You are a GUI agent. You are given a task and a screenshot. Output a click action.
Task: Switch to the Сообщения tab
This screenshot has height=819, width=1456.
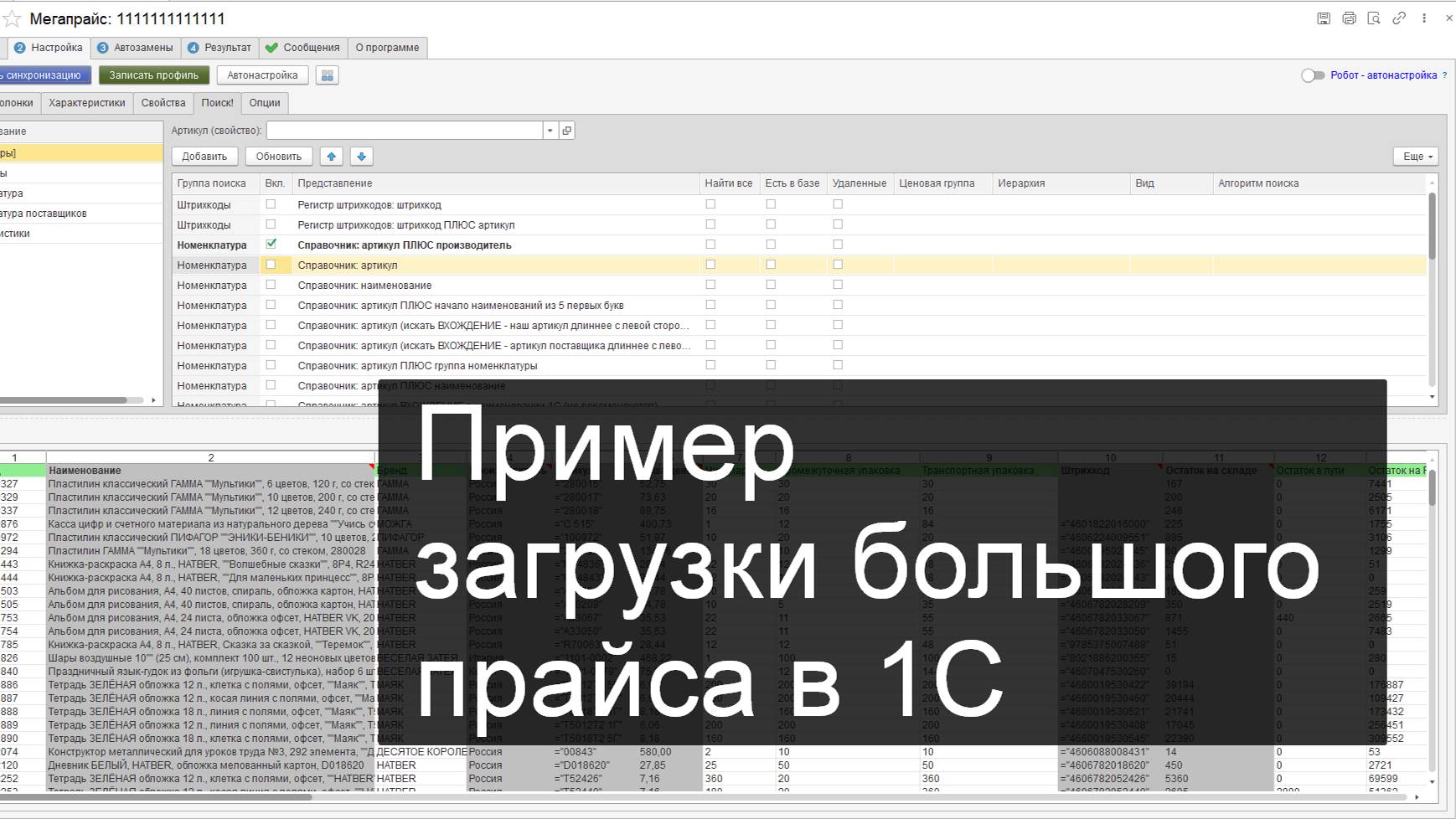[302, 48]
